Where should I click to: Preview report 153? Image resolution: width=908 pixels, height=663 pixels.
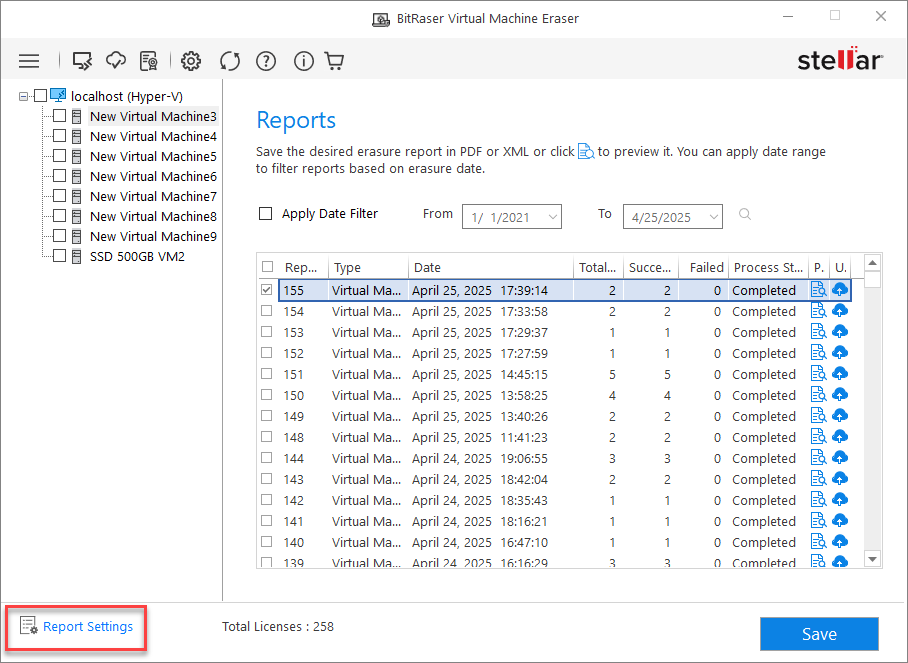coord(818,332)
